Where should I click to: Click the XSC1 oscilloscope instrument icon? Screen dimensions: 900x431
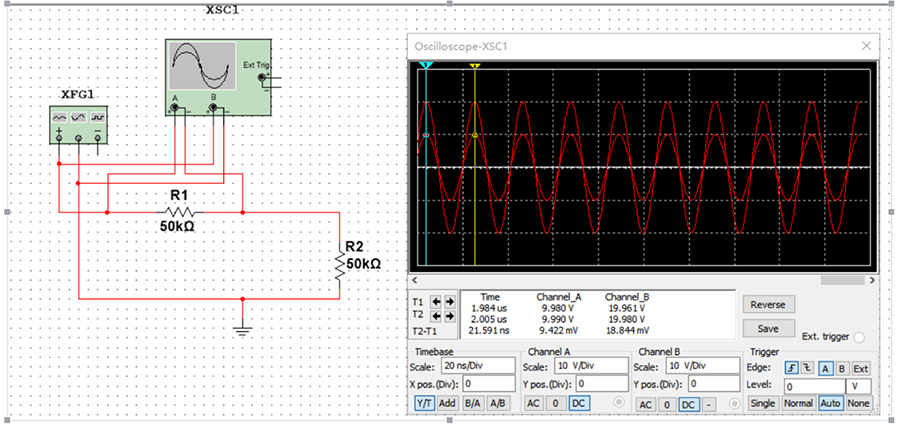click(x=218, y=77)
